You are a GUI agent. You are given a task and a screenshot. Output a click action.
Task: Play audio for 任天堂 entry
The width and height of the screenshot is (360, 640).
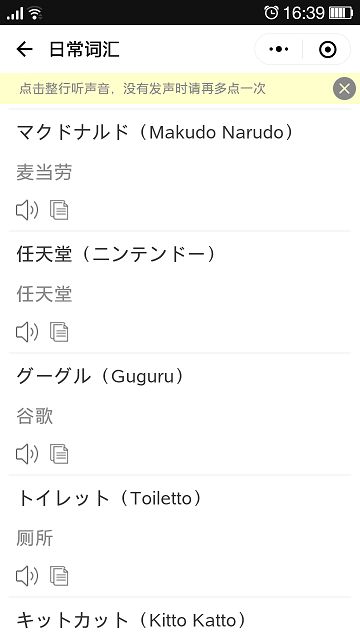click(27, 332)
